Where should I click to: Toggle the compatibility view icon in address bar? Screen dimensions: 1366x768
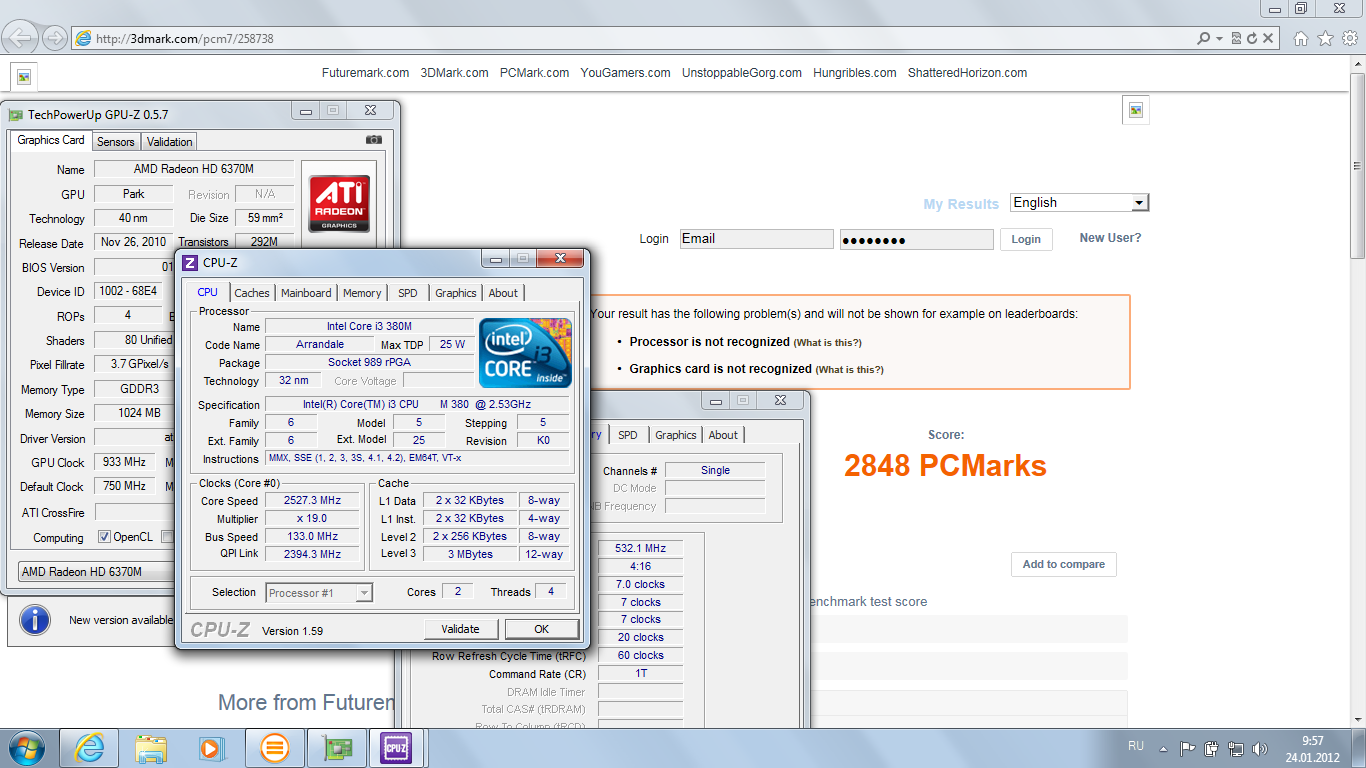(1236, 38)
